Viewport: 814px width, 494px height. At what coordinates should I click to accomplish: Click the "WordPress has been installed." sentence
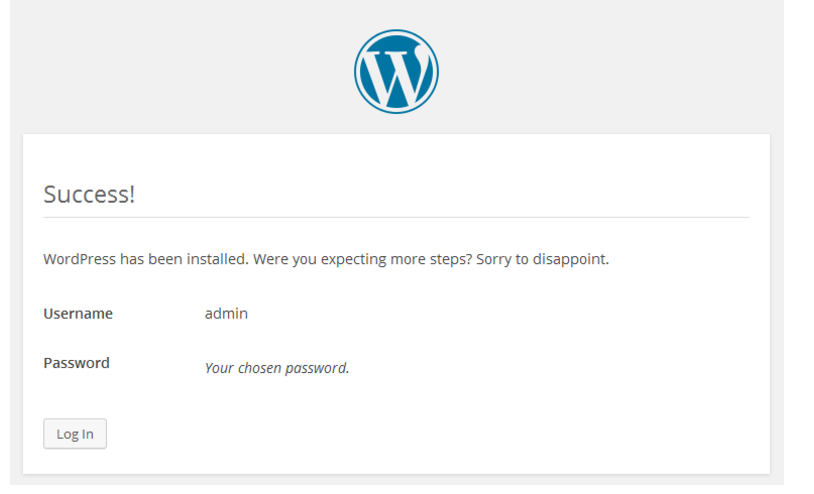(146, 259)
